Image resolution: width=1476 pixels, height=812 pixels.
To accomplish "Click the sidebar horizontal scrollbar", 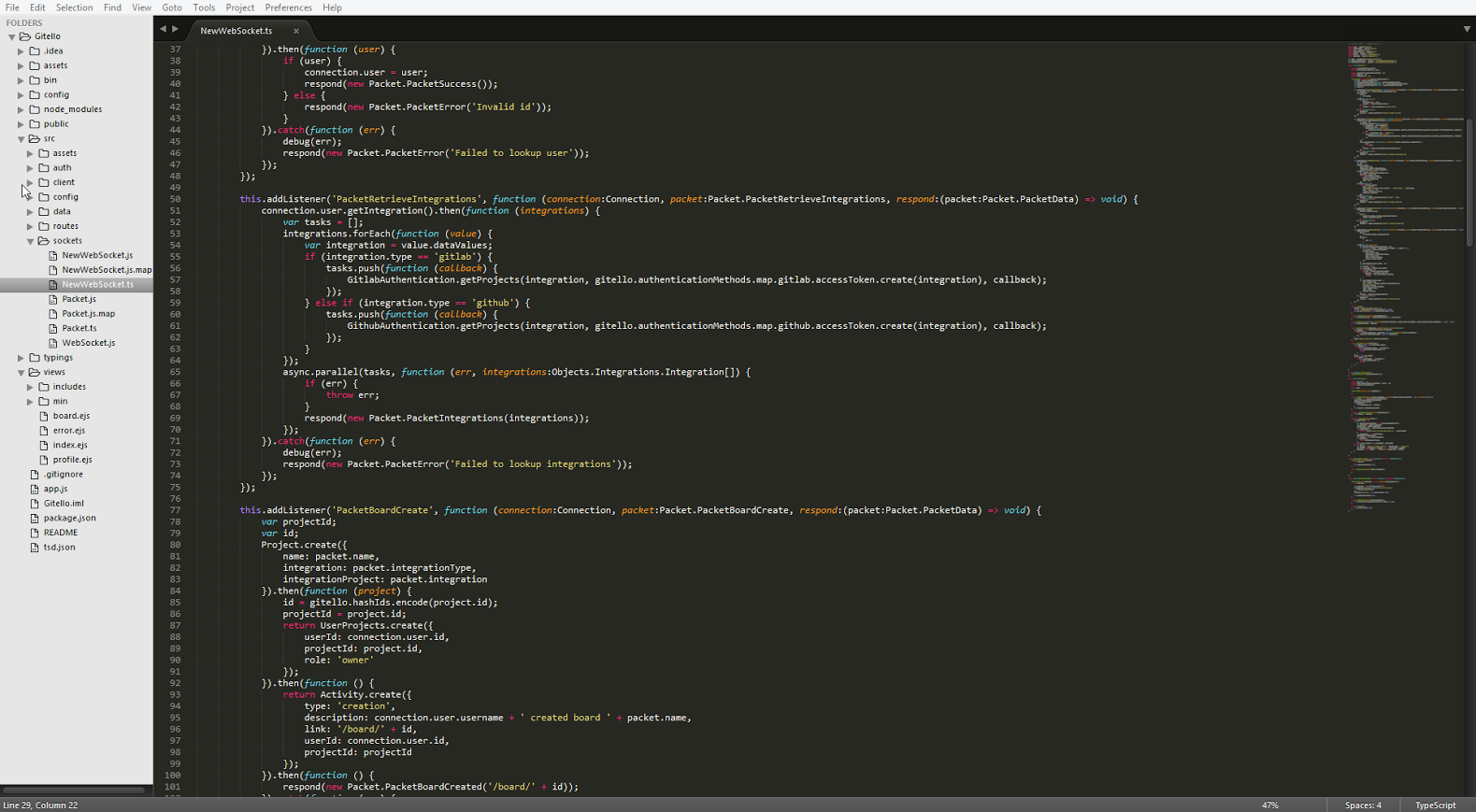I will 74,790.
